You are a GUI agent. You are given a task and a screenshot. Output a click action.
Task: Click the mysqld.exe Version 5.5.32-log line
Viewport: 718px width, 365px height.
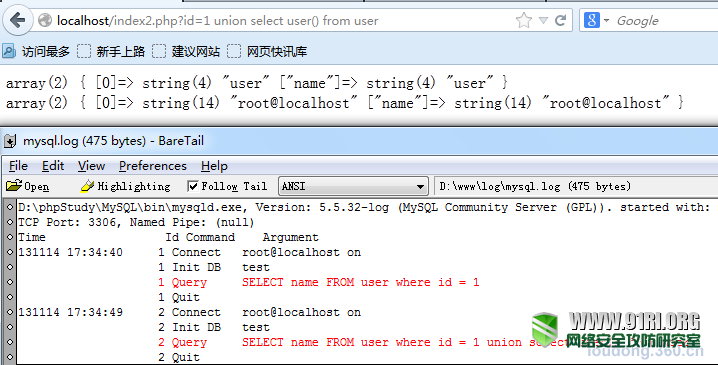point(364,207)
